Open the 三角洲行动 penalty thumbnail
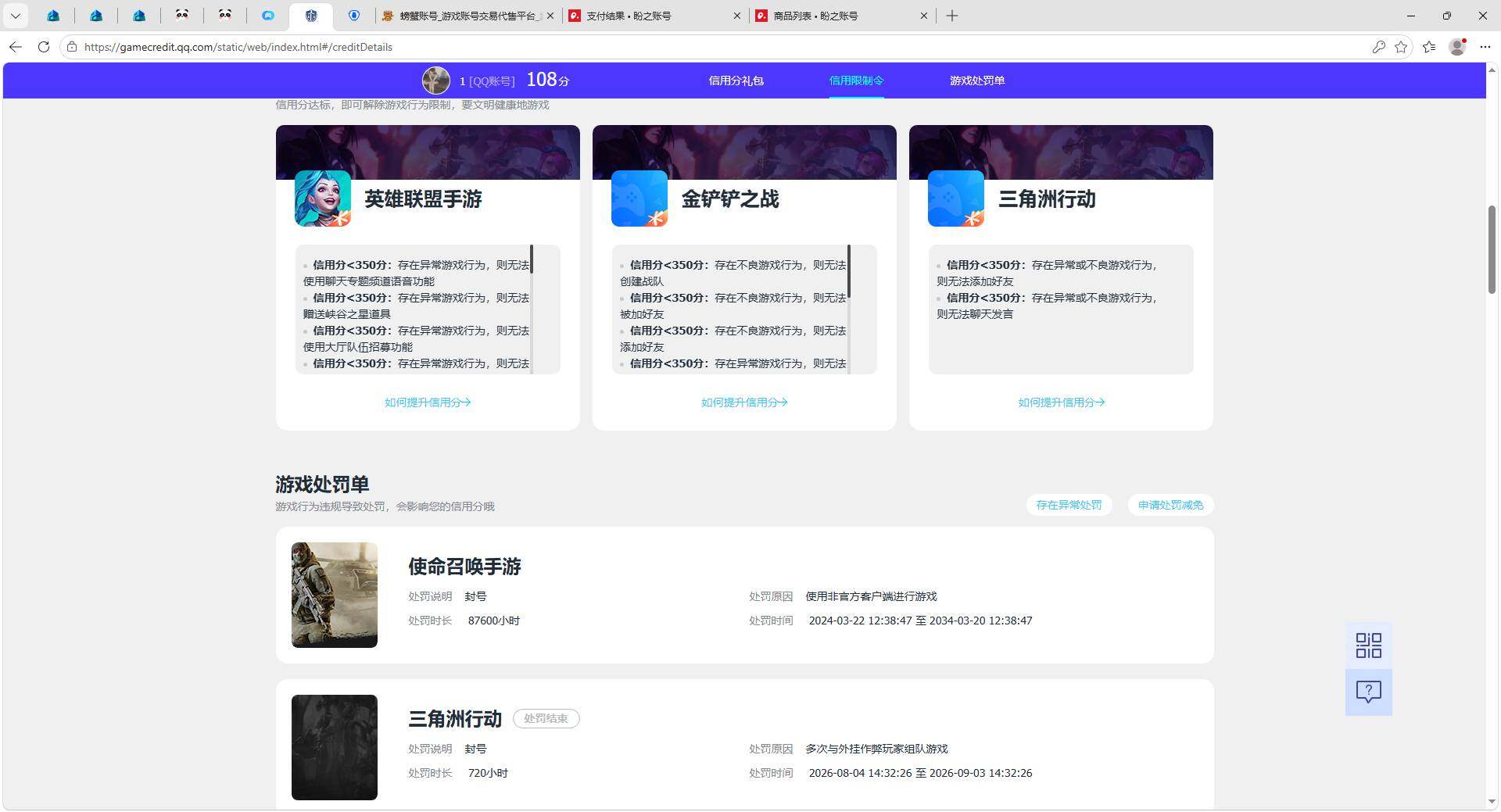This screenshot has height=812, width=1501. click(334, 747)
